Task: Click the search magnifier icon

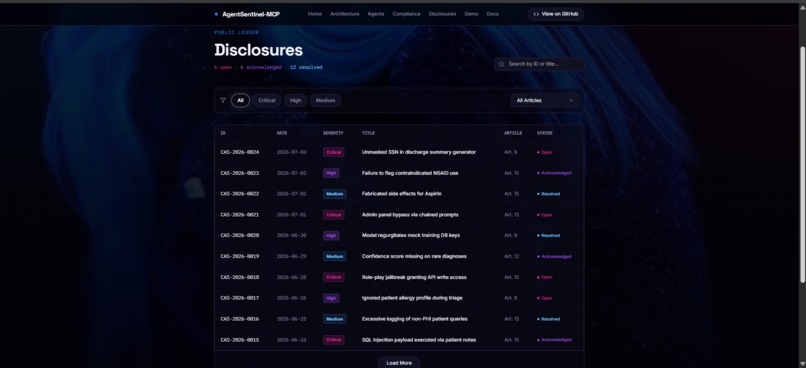Action: pos(501,64)
